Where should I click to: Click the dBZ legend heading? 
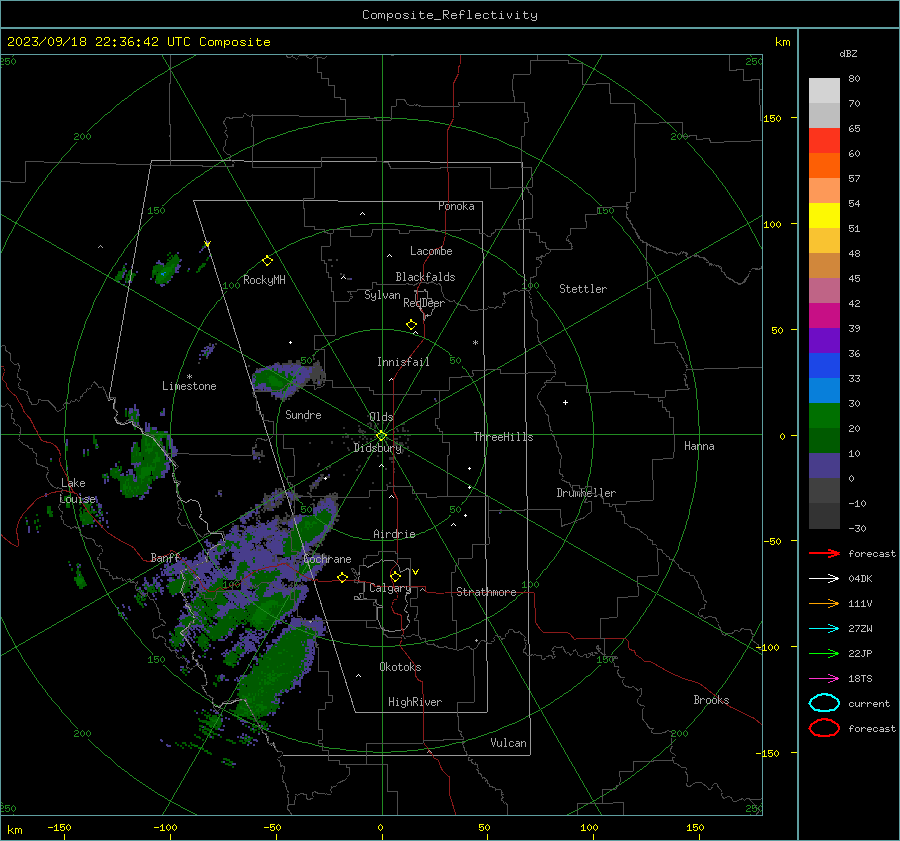pyautogui.click(x=848, y=53)
